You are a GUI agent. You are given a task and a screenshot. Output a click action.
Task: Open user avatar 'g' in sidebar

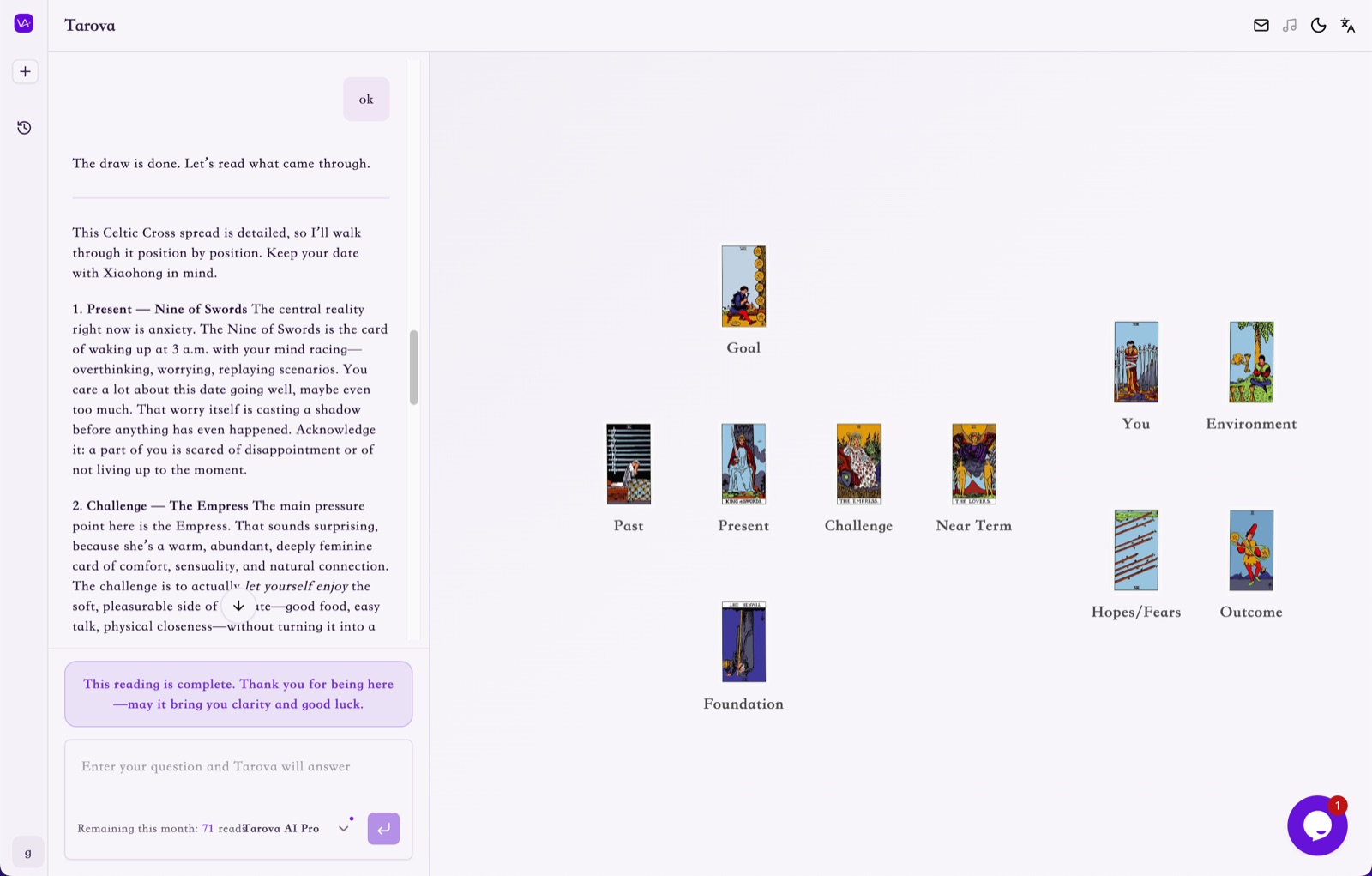coord(28,852)
